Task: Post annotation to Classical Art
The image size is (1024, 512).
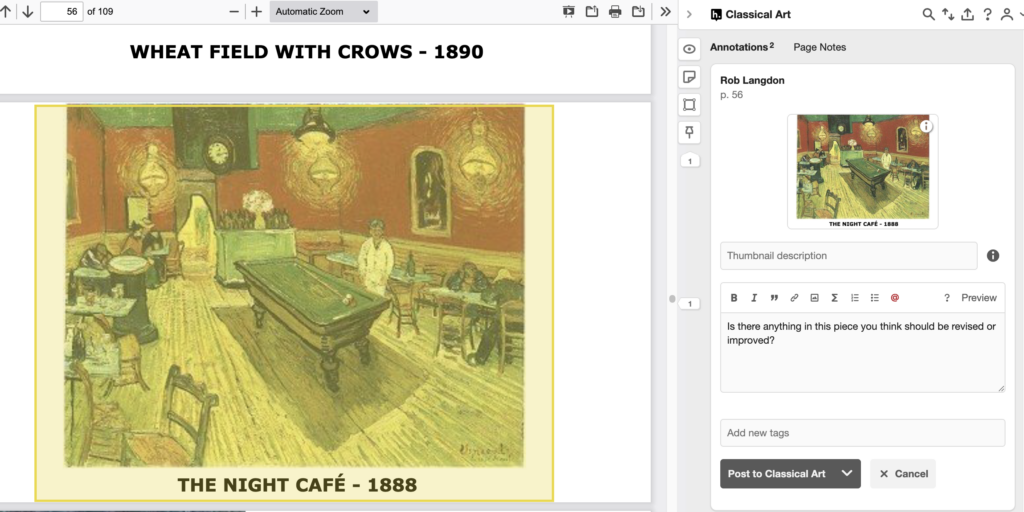Action: (x=777, y=473)
